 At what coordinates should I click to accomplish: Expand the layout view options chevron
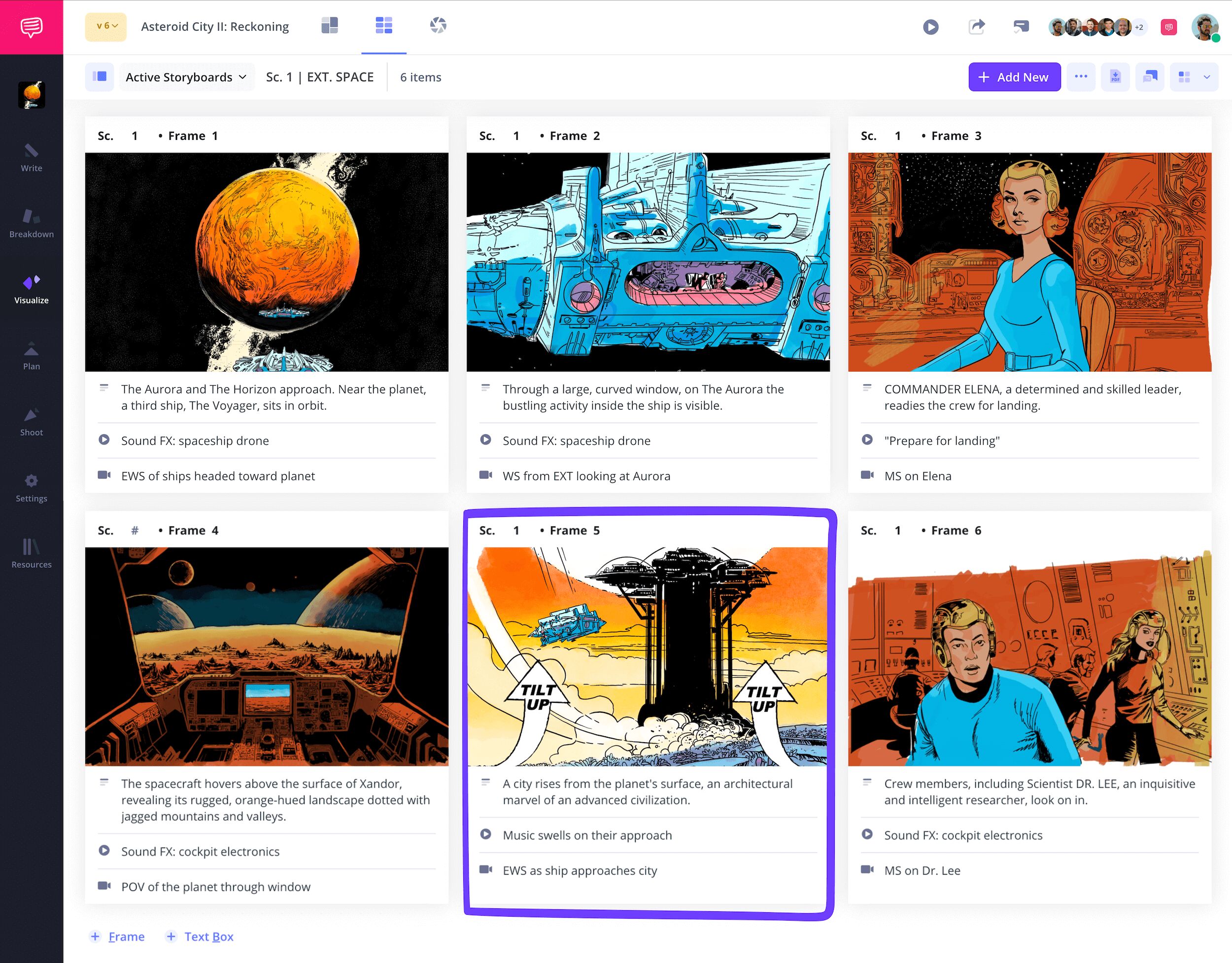click(1206, 77)
